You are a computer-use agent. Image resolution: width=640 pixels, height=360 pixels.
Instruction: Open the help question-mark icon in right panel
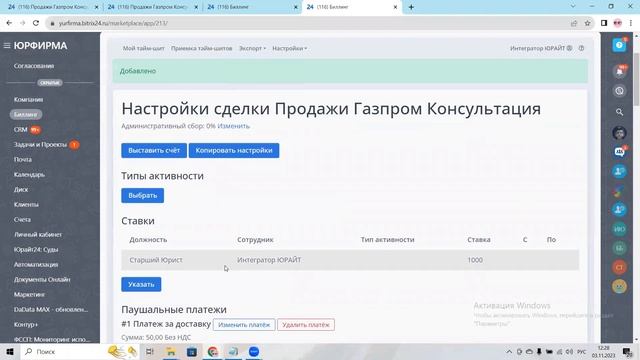pyautogui.click(x=619, y=45)
